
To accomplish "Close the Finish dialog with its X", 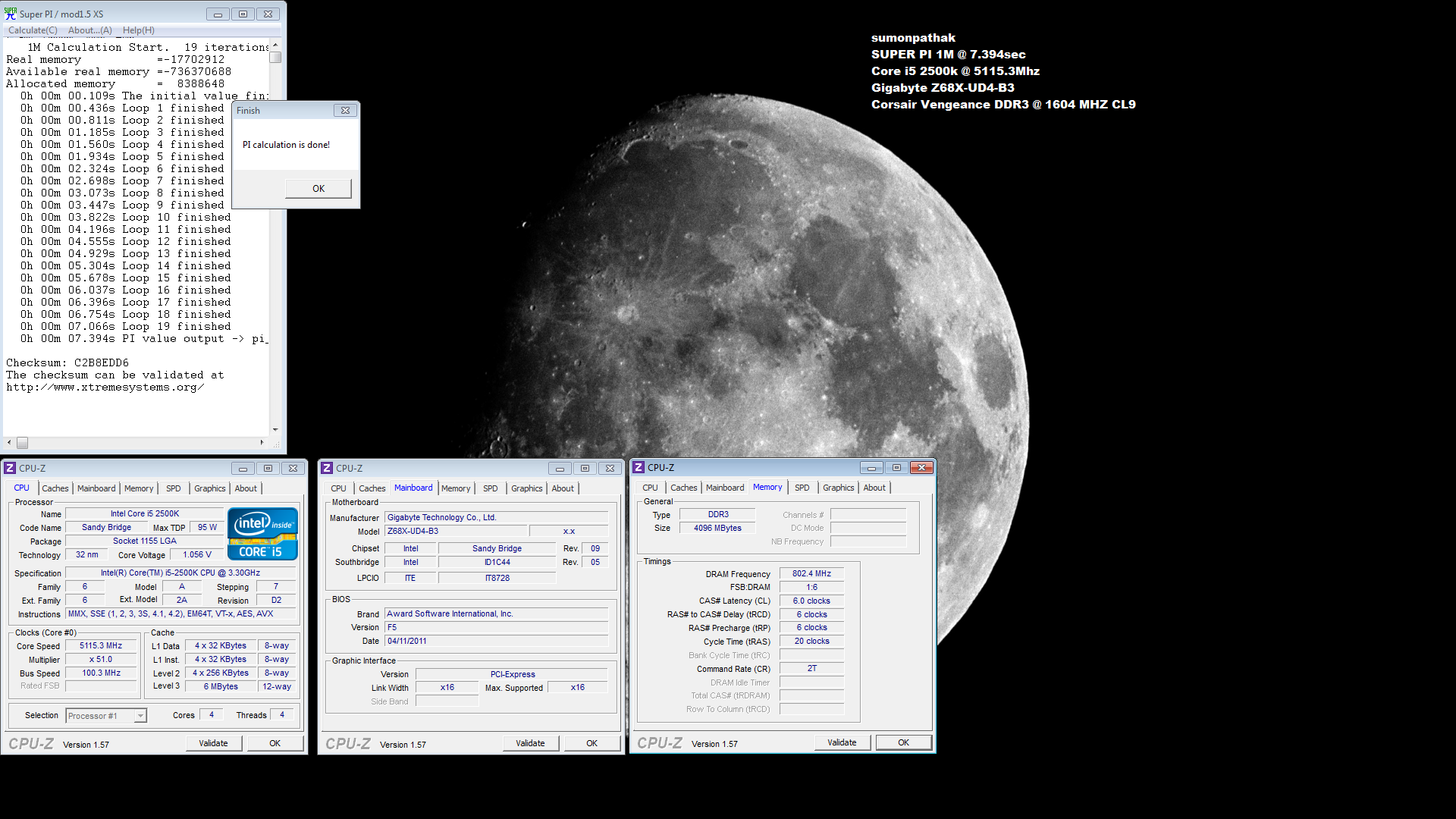I will click(345, 110).
